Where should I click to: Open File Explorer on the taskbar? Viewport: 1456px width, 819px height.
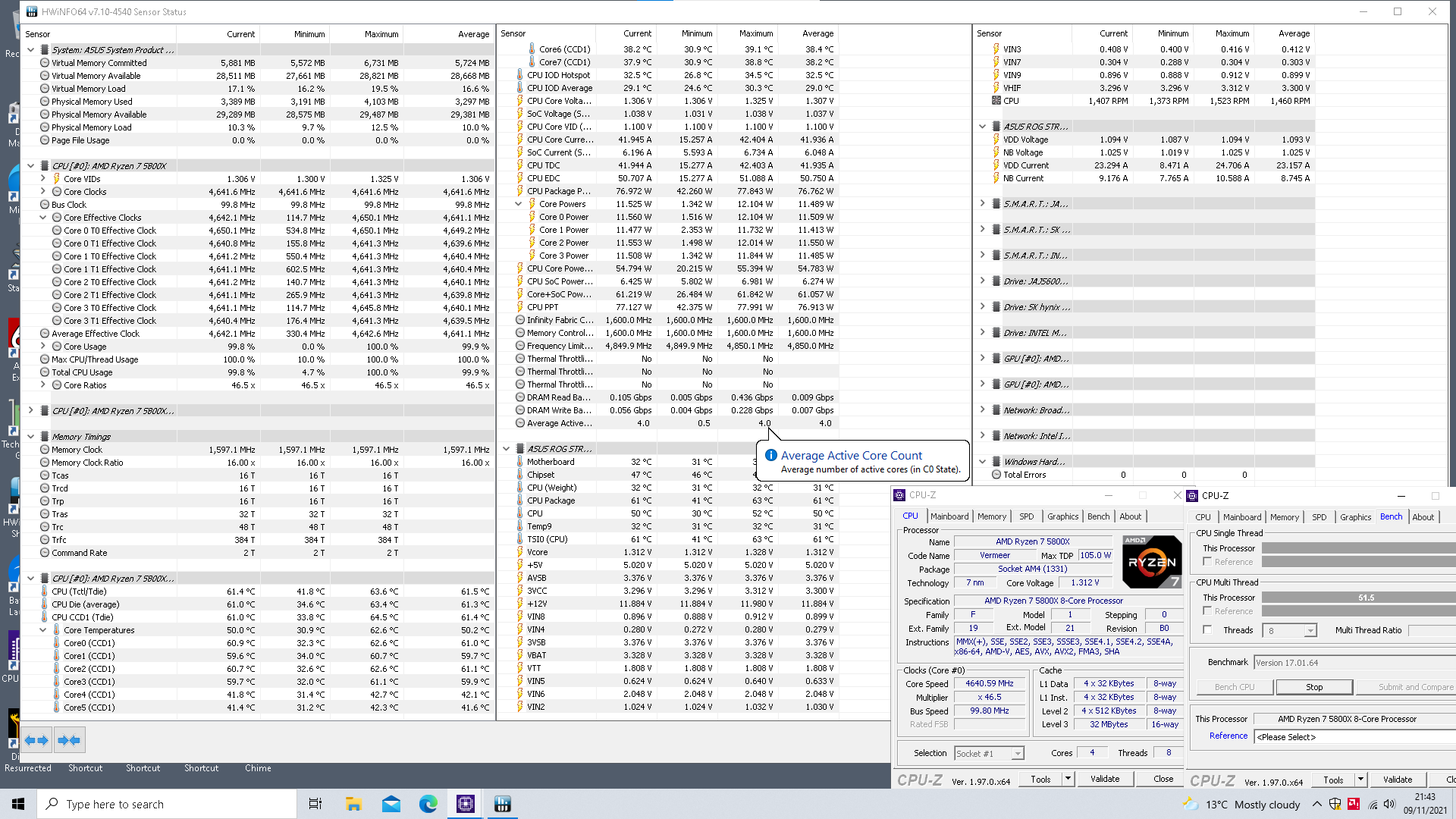coord(353,804)
